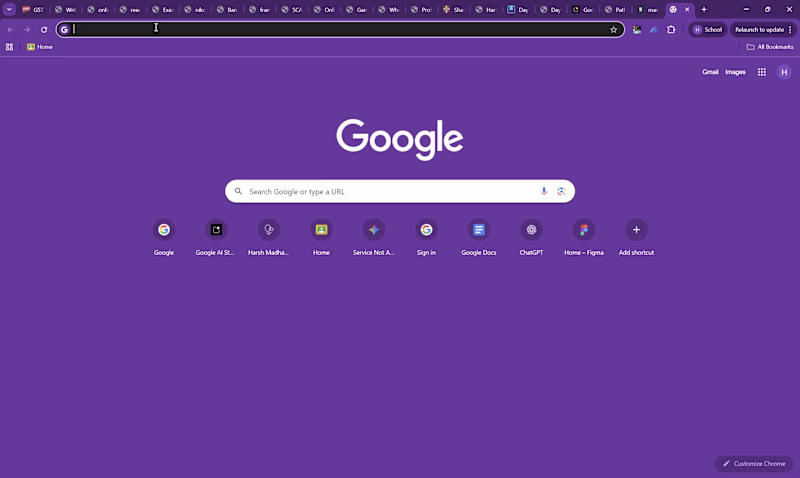The image size is (800, 478).
Task: Switch to the Ban tab
Action: pyautogui.click(x=227, y=9)
